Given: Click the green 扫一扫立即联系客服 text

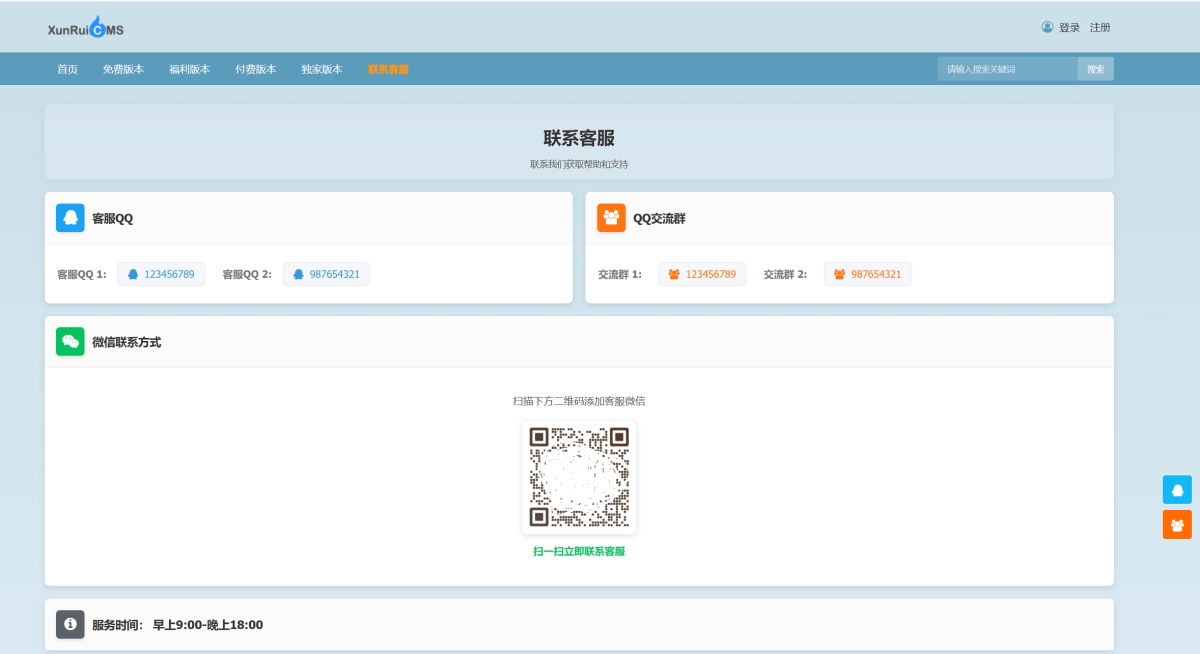Looking at the screenshot, I should tap(579, 551).
